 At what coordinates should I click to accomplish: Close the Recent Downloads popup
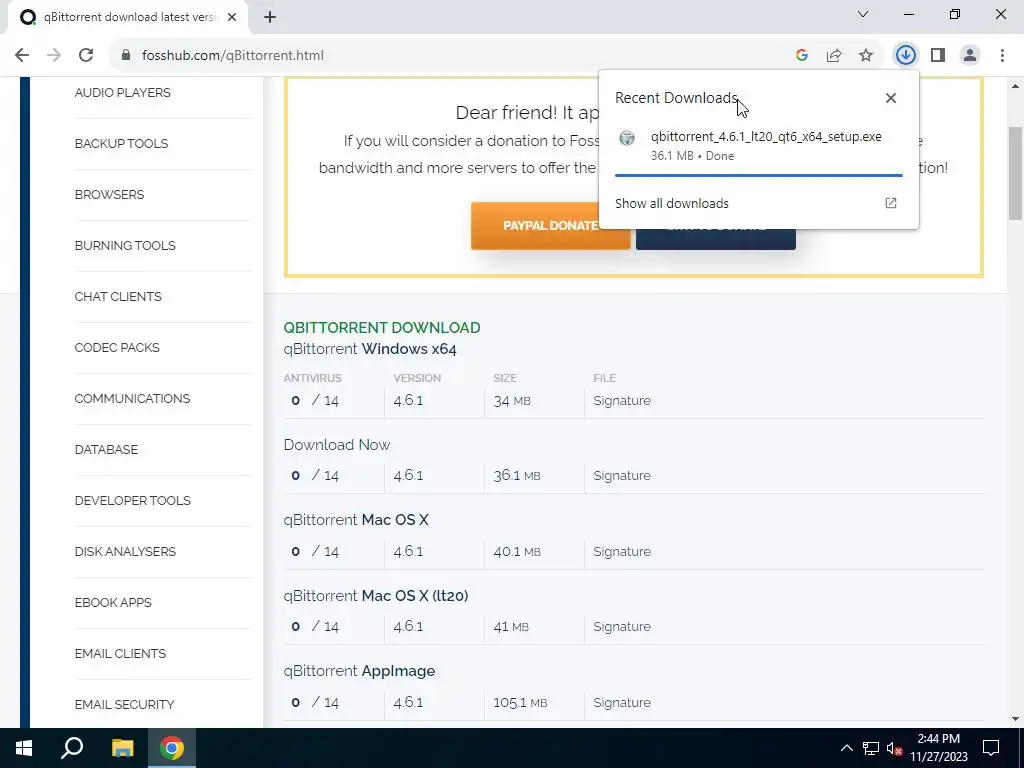[x=891, y=98]
